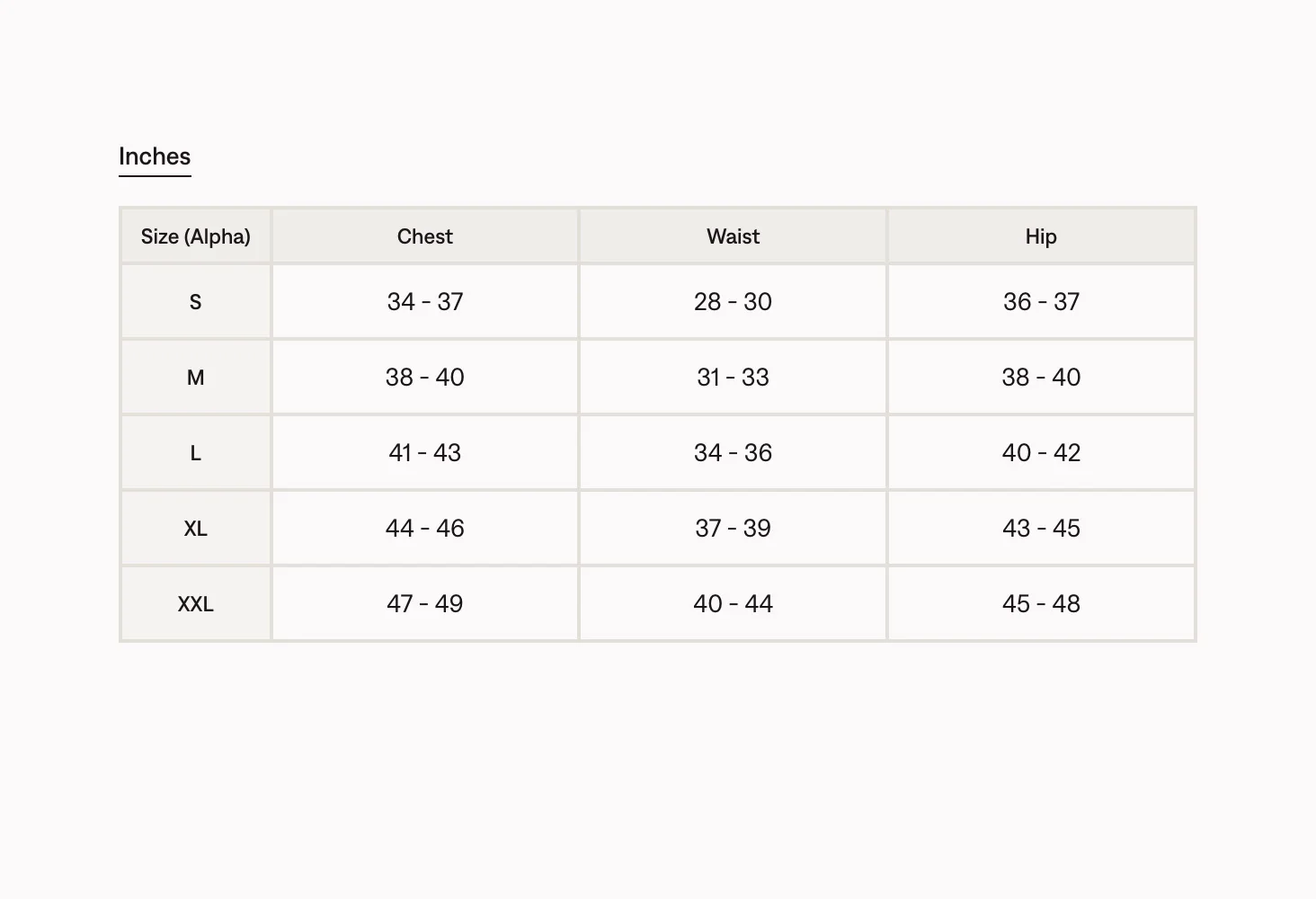This screenshot has width=1316, height=899.
Task: Click waist measurement 28 - 30
Action: click(734, 301)
